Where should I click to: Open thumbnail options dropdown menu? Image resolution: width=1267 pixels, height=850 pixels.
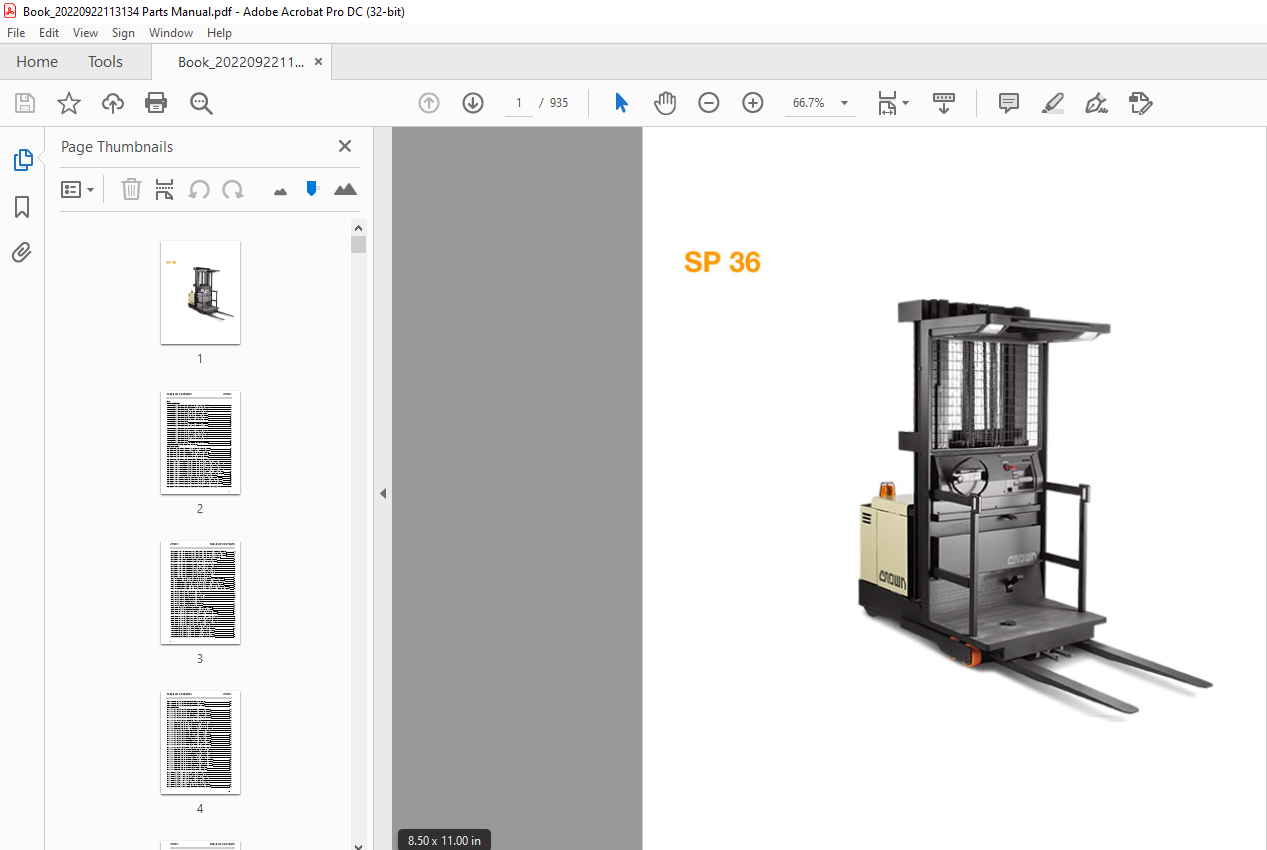(x=78, y=189)
